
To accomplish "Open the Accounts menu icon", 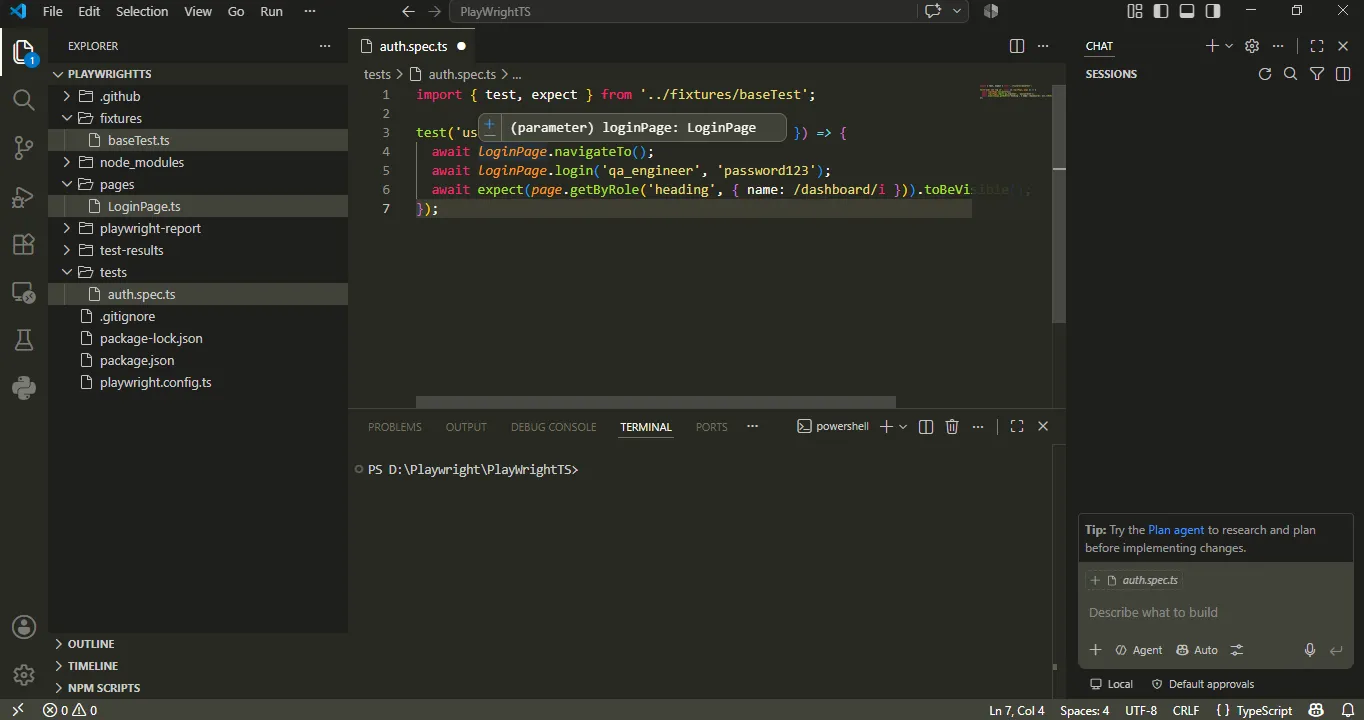I will (x=24, y=627).
